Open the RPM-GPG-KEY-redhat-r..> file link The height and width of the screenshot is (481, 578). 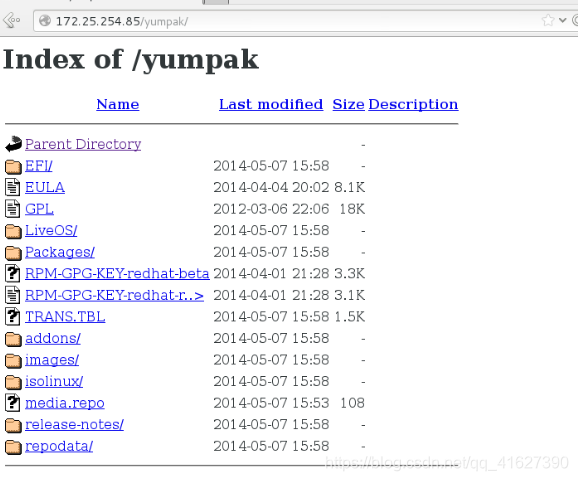click(114, 295)
